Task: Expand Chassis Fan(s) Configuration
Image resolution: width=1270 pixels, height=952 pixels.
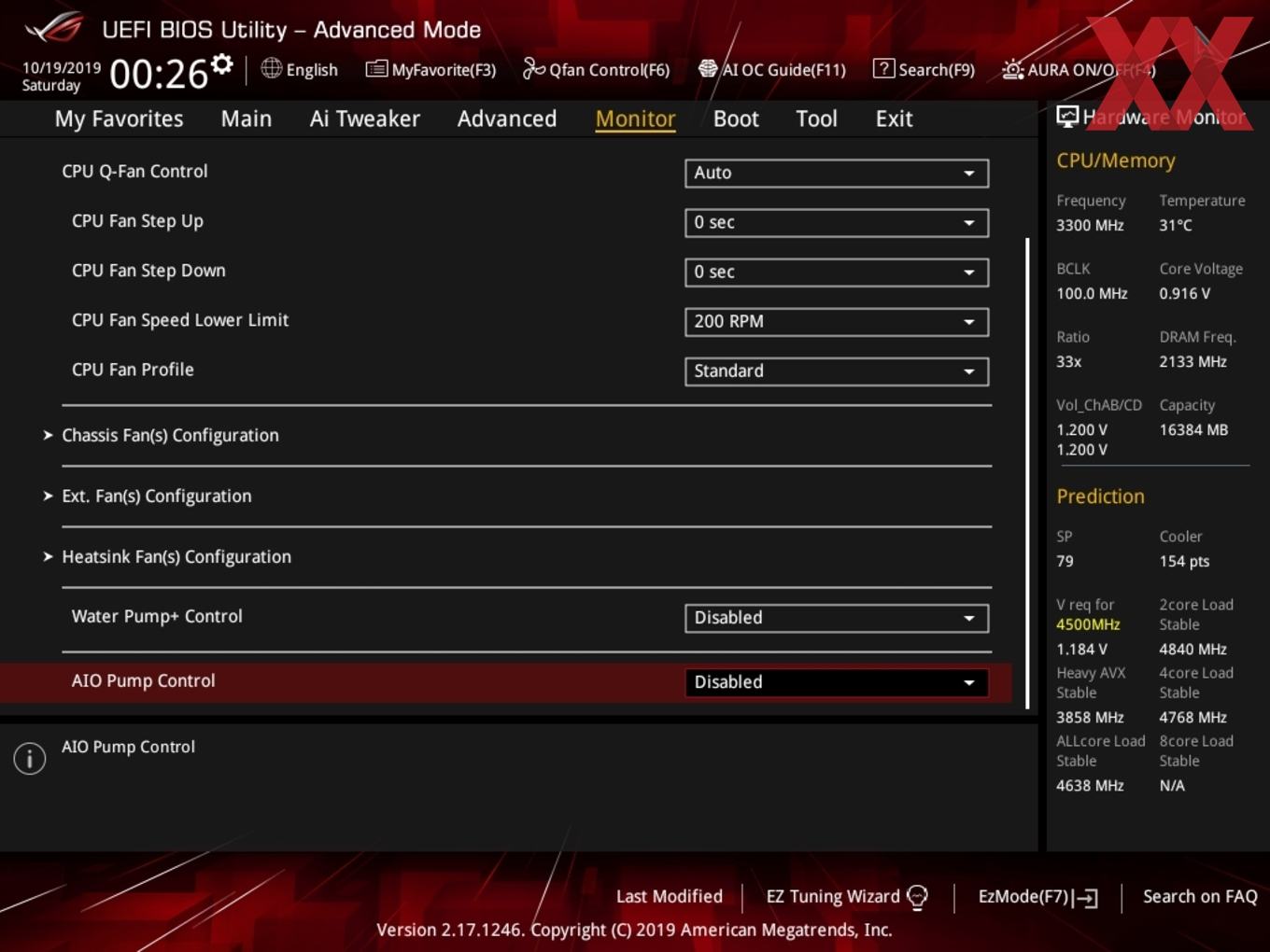Action: (x=170, y=435)
